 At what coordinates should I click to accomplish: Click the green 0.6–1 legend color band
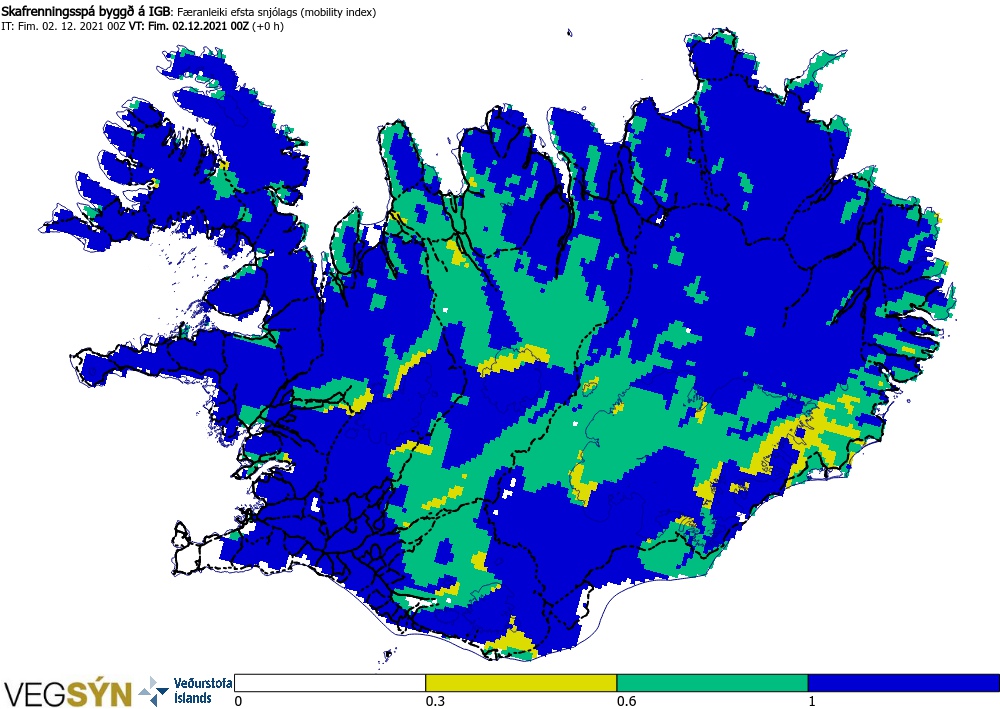[712, 683]
